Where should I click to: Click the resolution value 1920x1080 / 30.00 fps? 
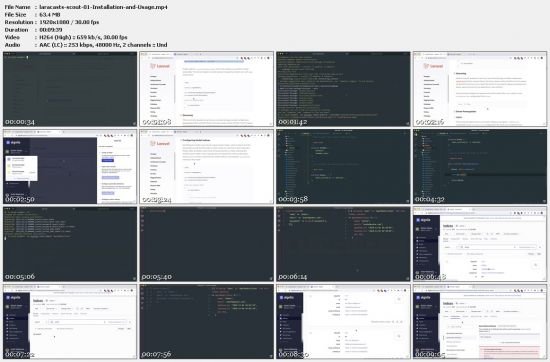69,22
